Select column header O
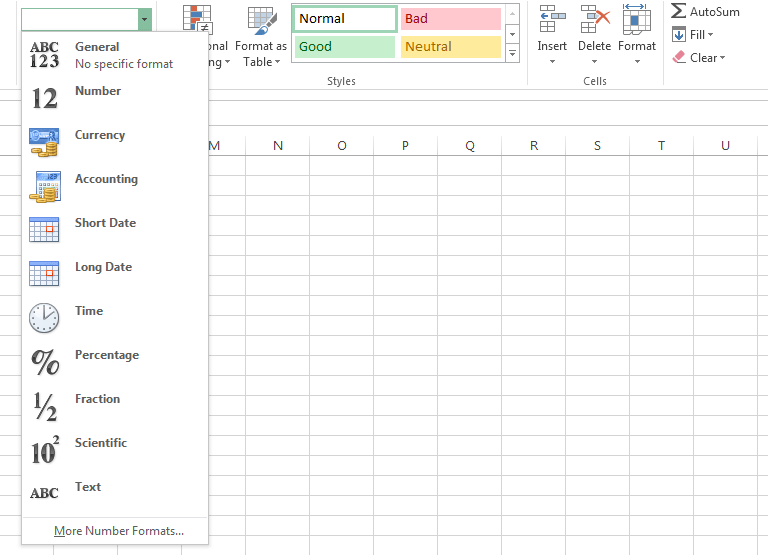Screen dimensions: 768x555 pos(341,145)
